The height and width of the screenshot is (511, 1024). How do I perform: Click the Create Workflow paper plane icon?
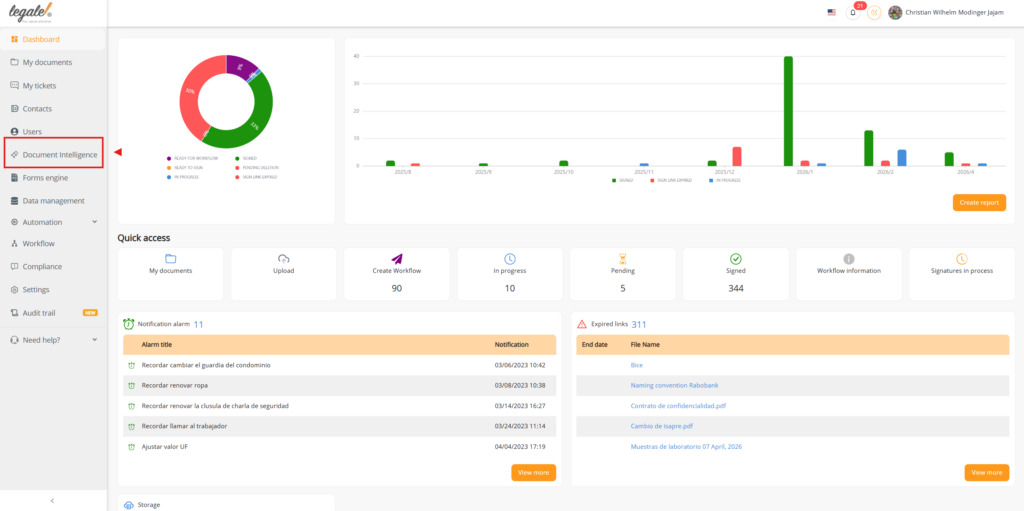396,258
